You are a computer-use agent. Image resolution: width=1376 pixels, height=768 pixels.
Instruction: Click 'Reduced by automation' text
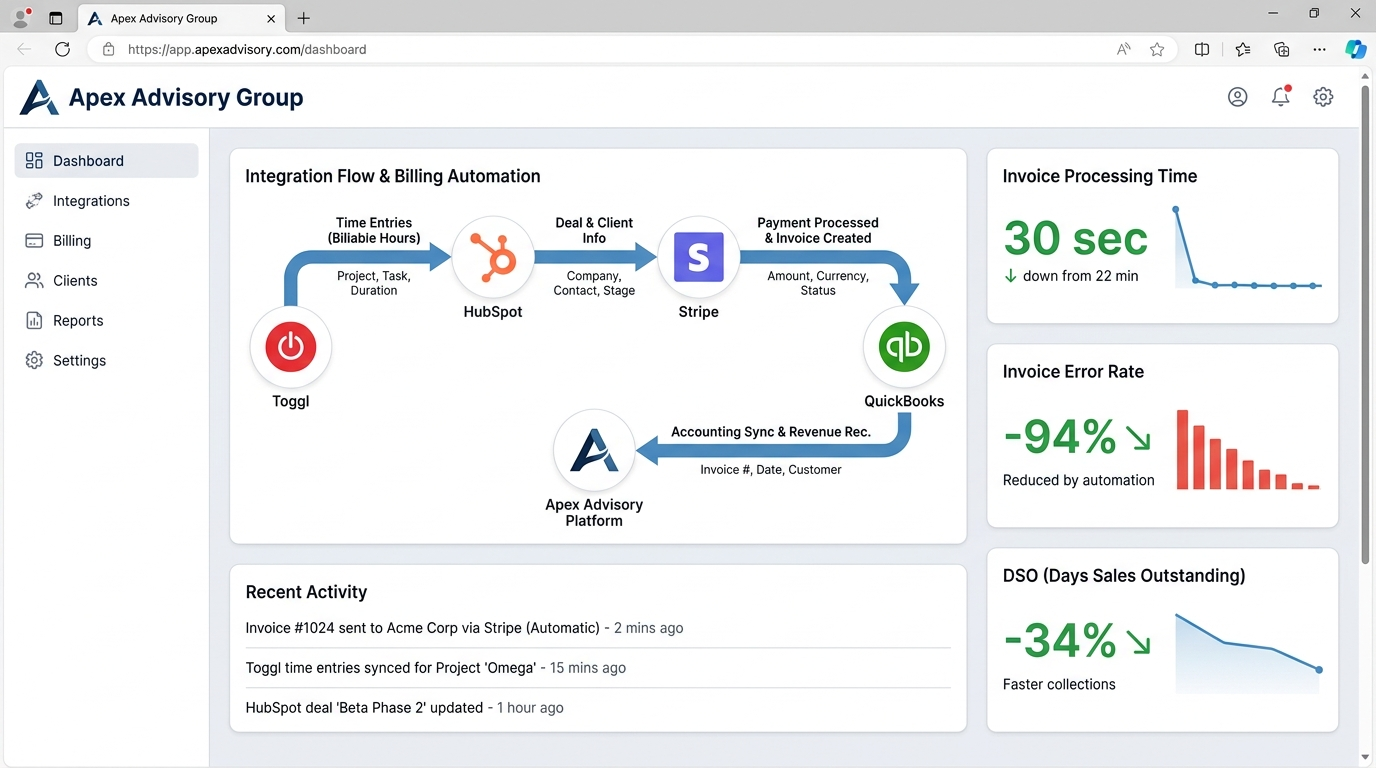1078,480
